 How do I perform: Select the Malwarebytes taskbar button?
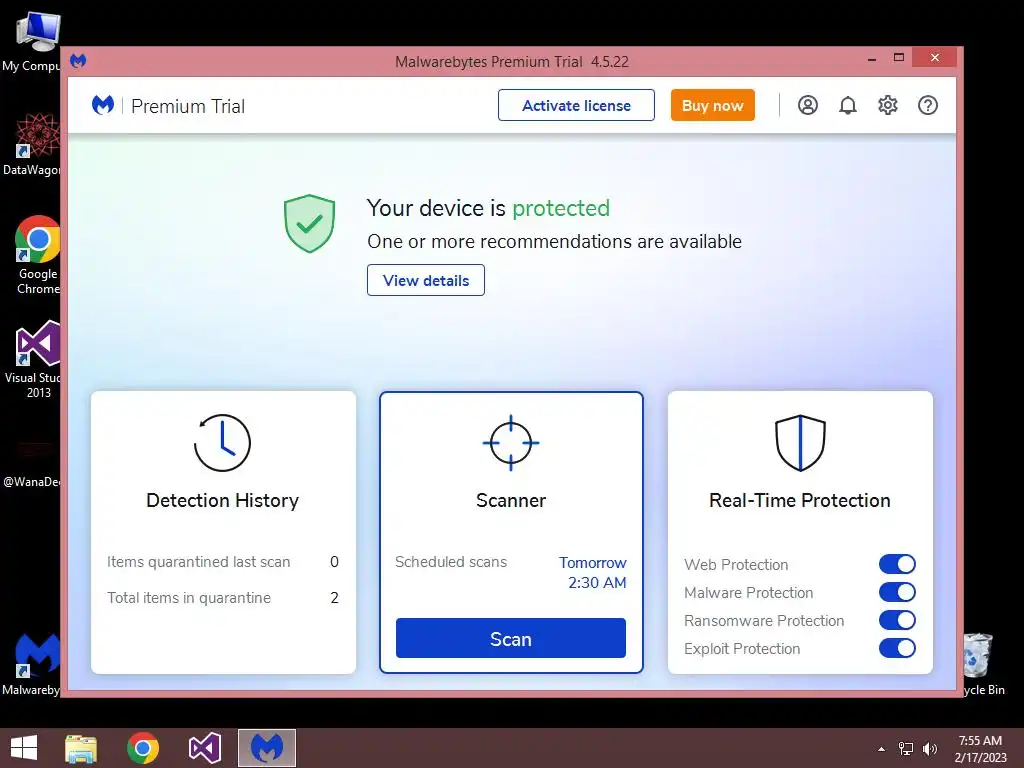coord(266,748)
